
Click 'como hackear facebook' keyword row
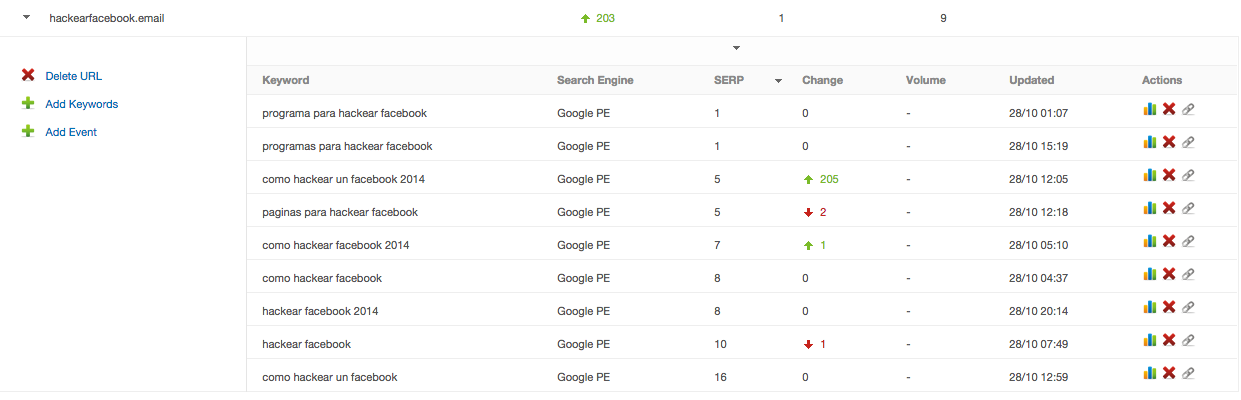[742, 278]
